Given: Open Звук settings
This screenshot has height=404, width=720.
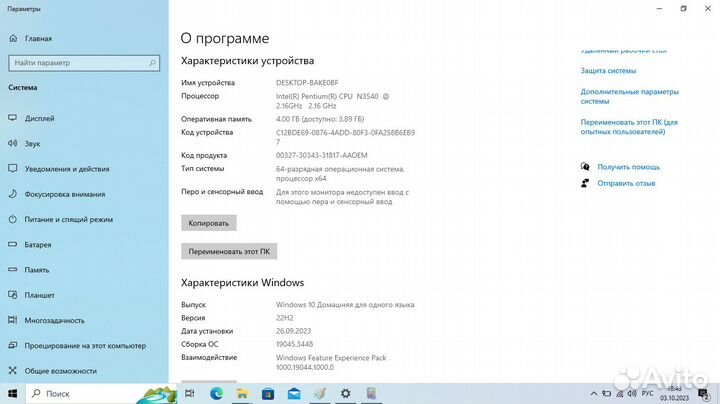Looking at the screenshot, I should [24, 144].
